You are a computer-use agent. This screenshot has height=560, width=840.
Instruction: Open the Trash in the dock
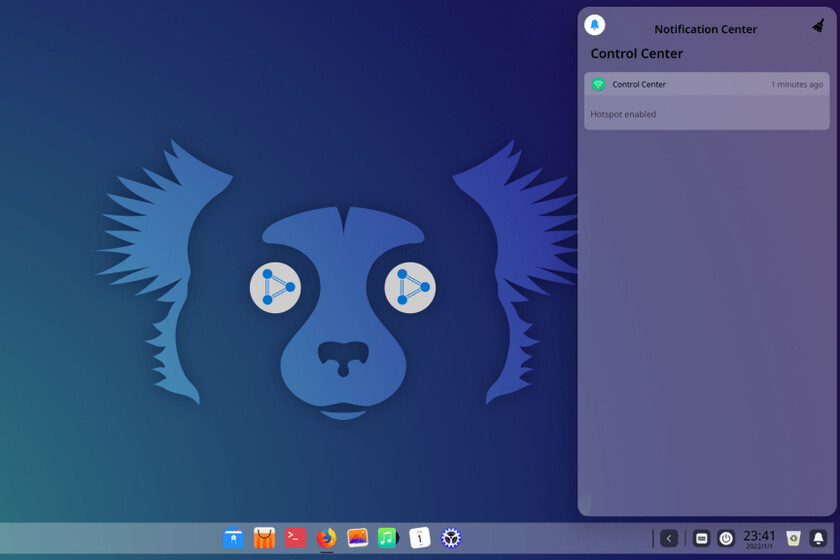(793, 538)
